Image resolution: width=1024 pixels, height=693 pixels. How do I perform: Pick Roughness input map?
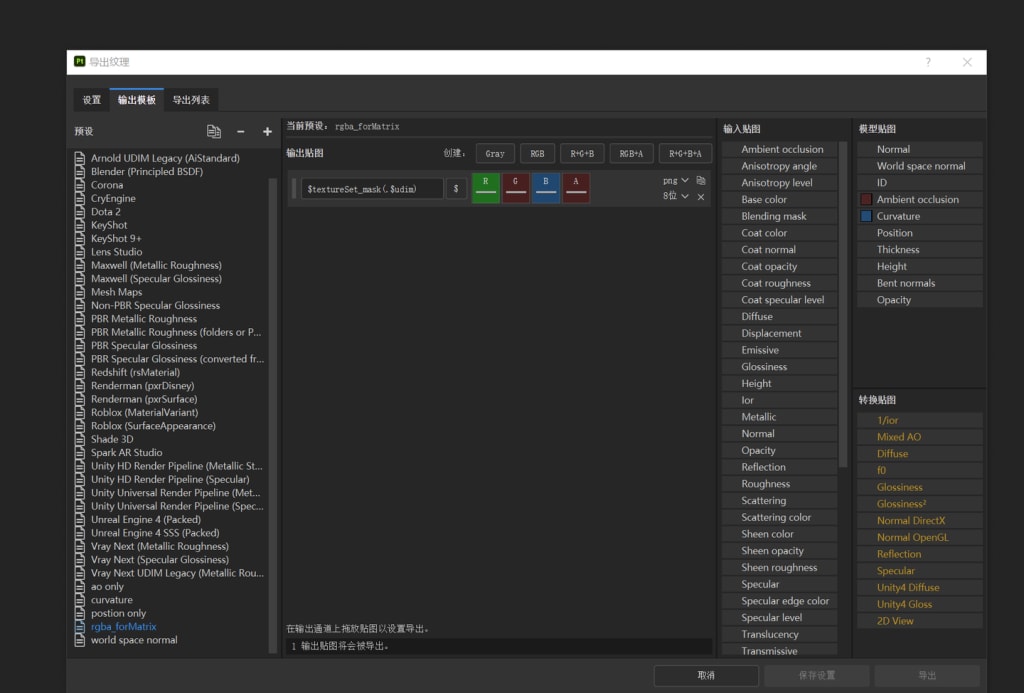click(779, 484)
